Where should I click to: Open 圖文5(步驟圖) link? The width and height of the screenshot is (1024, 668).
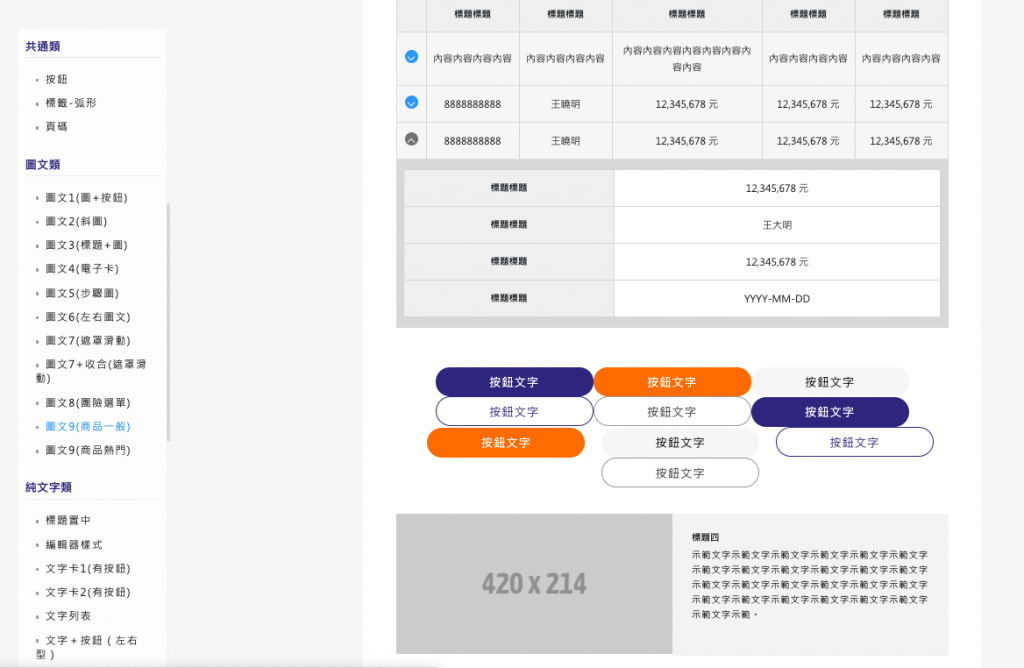point(82,293)
